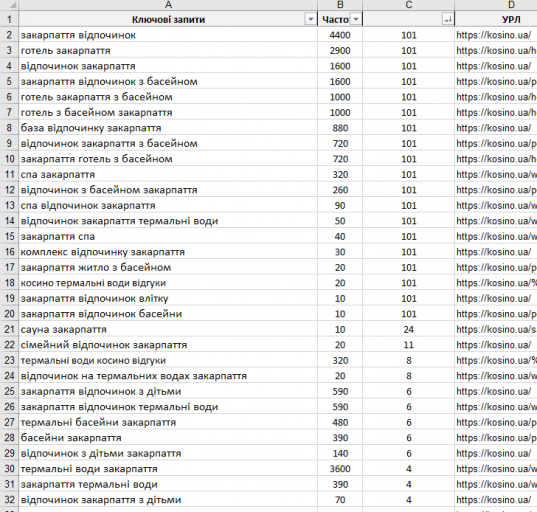The width and height of the screenshot is (537, 512).
Task: Select column C header
Action: 409,5
